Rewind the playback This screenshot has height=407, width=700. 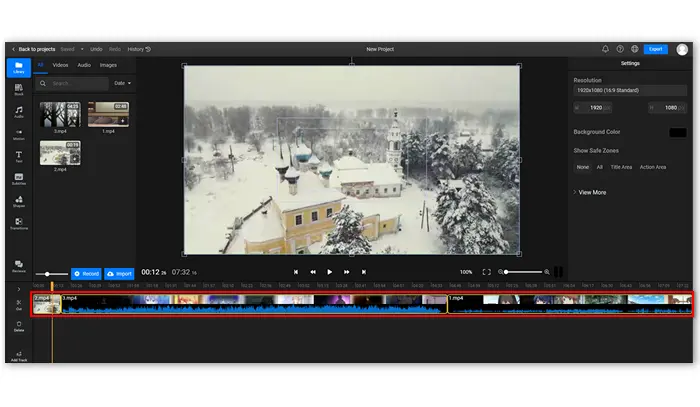click(x=313, y=272)
